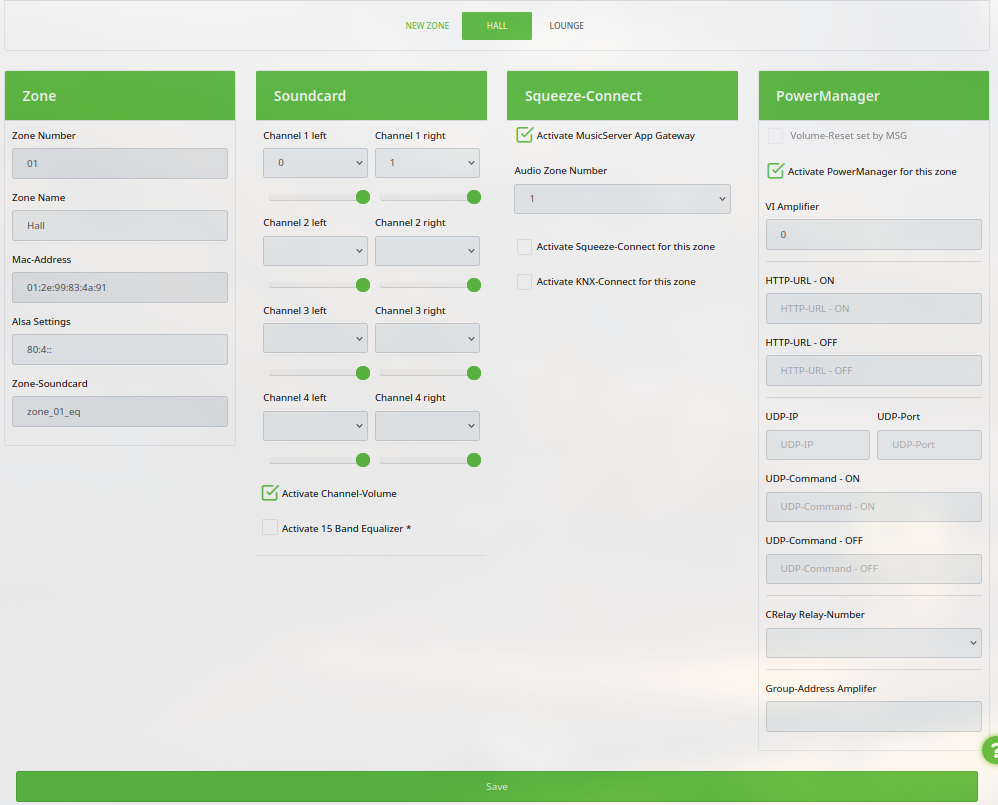998x805 pixels.
Task: Click the Zone-Soundcard field
Action: (x=120, y=412)
